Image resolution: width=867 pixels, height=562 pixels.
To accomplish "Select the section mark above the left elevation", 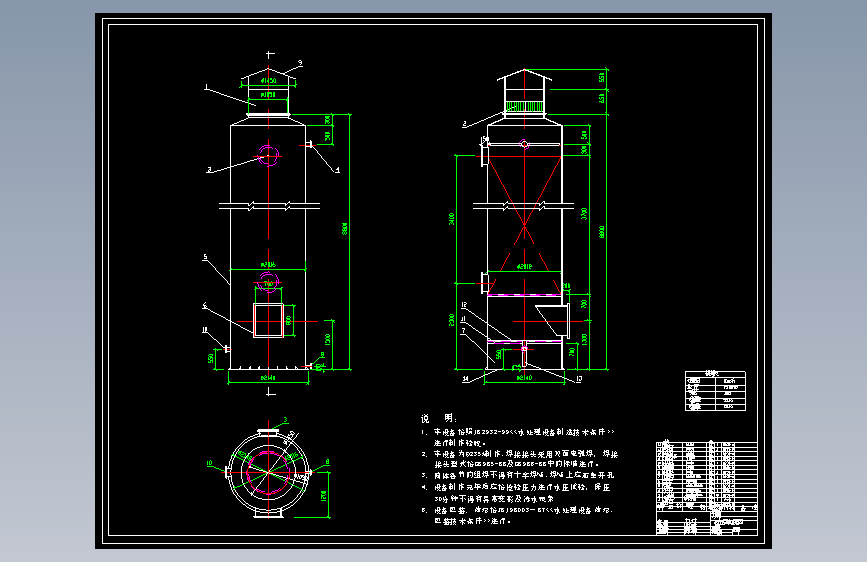I will (270, 54).
